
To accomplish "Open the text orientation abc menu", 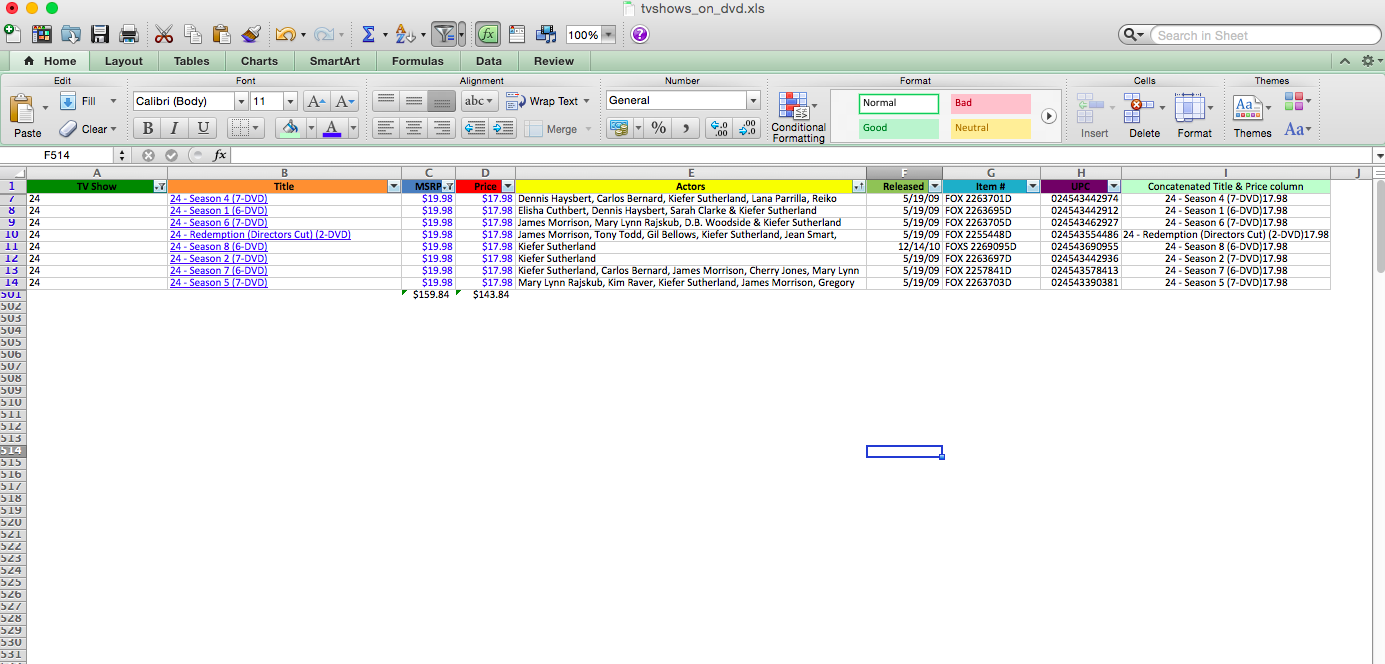I will click(479, 101).
